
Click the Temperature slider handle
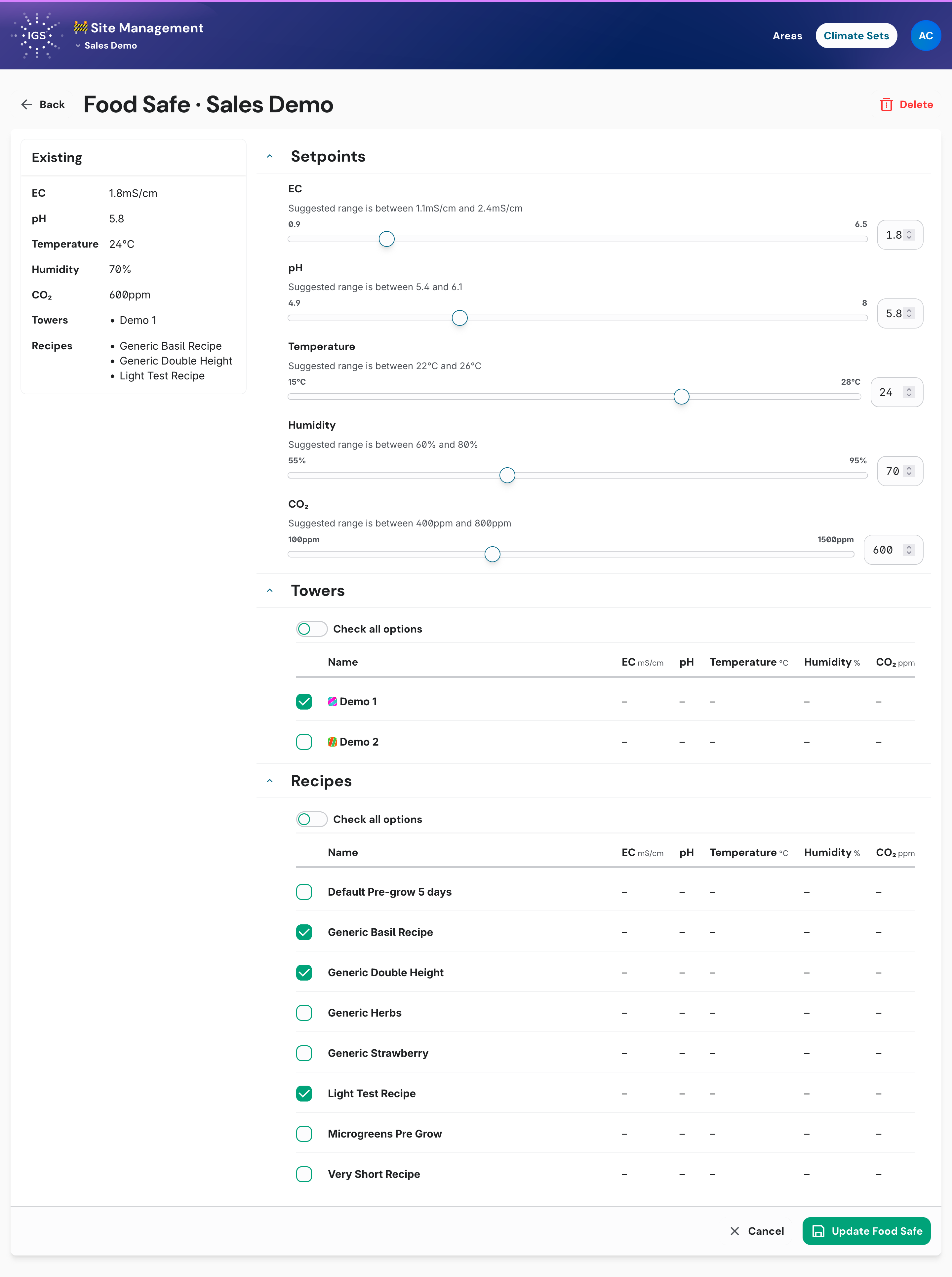point(681,396)
